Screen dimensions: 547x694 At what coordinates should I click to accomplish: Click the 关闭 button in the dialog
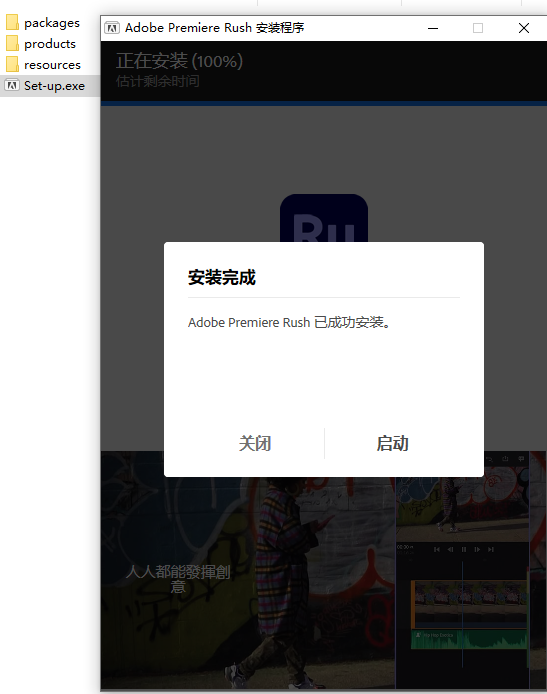point(255,443)
